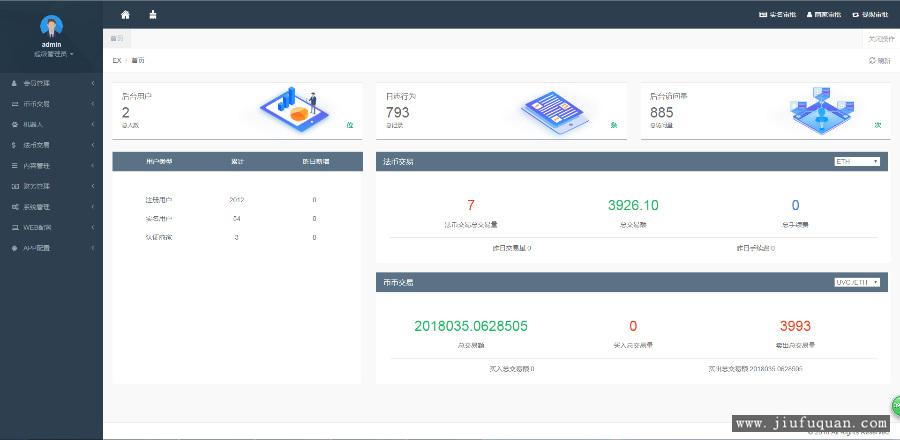900x440 pixels.
Task: Open the UVC/ETH trading pair dropdown
Action: click(857, 283)
